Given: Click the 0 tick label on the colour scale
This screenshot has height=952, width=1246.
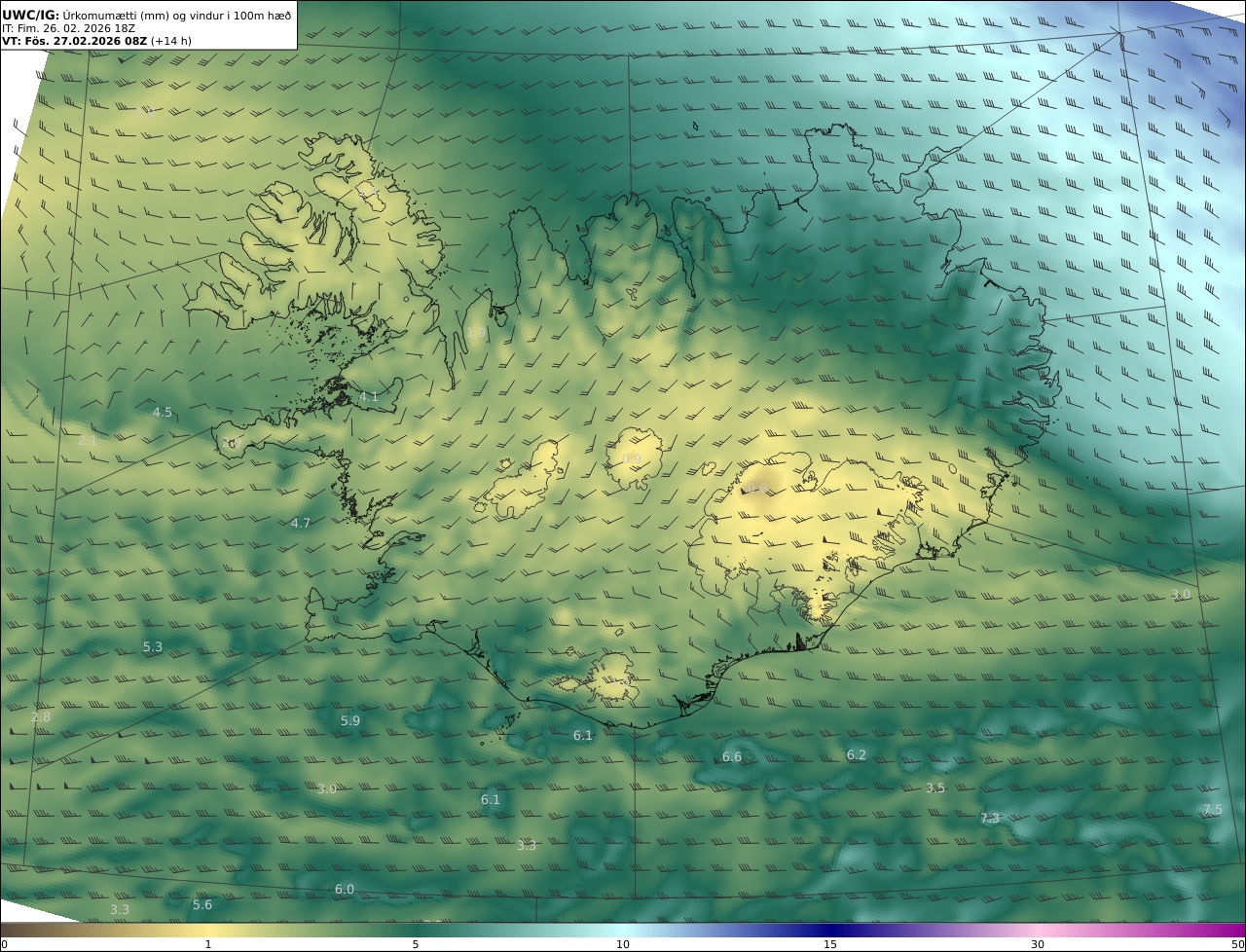Looking at the screenshot, I should (4, 945).
